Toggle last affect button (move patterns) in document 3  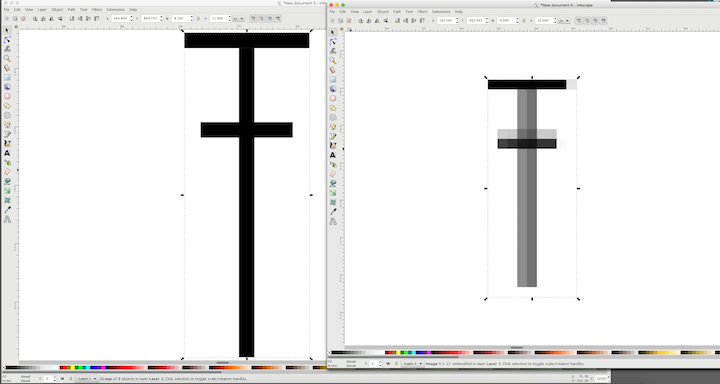click(x=278, y=18)
